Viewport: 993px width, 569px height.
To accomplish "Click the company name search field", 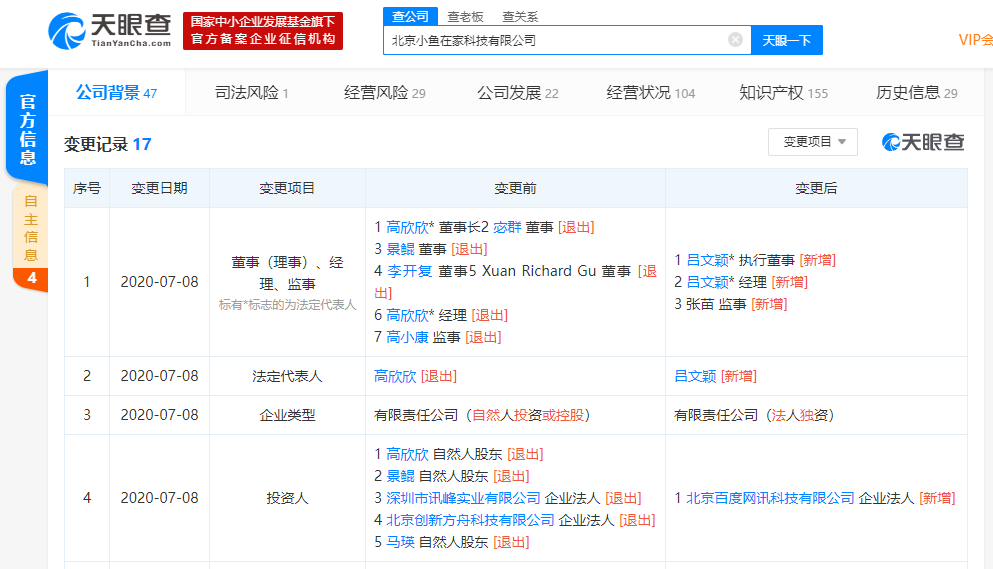I will [555, 40].
